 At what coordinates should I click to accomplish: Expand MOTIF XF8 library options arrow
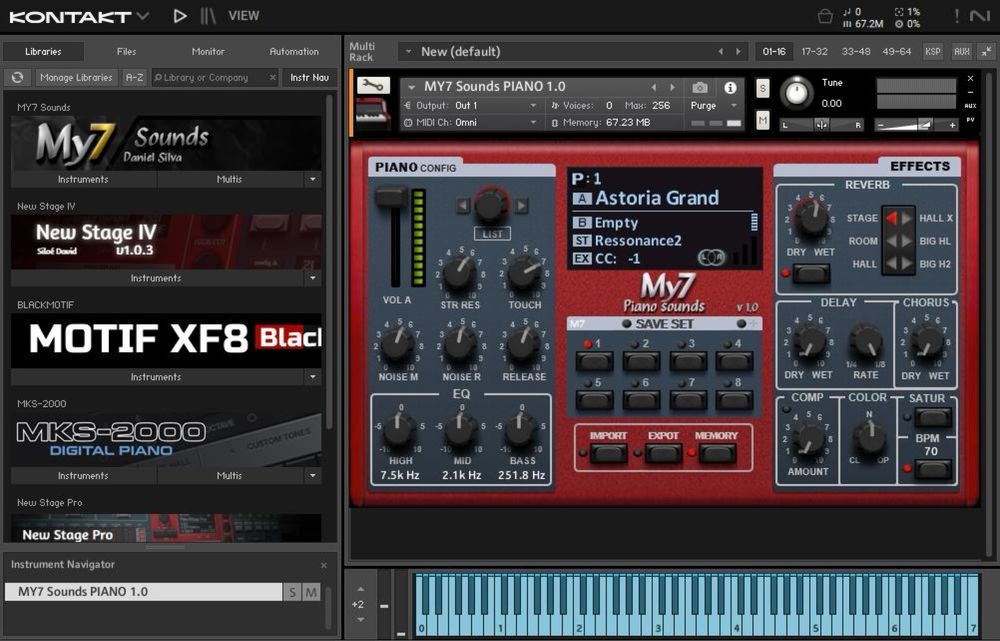[x=312, y=378]
